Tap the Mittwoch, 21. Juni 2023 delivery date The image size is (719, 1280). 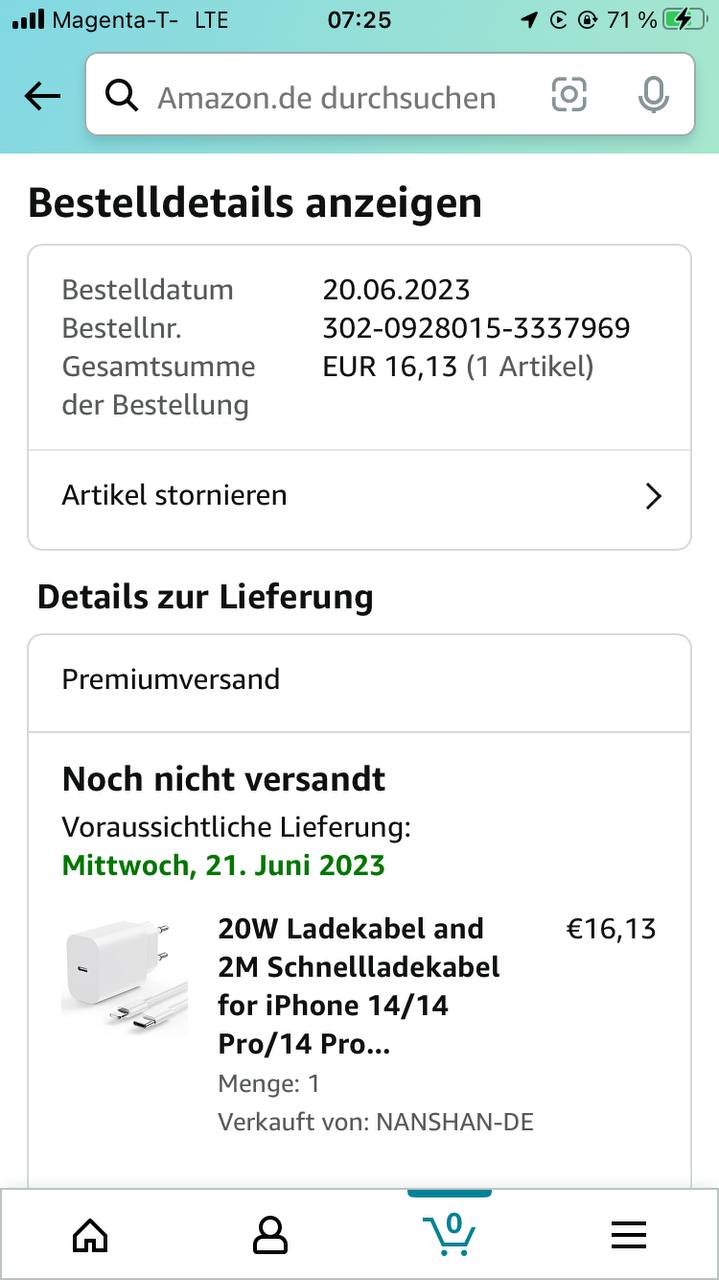coord(223,865)
